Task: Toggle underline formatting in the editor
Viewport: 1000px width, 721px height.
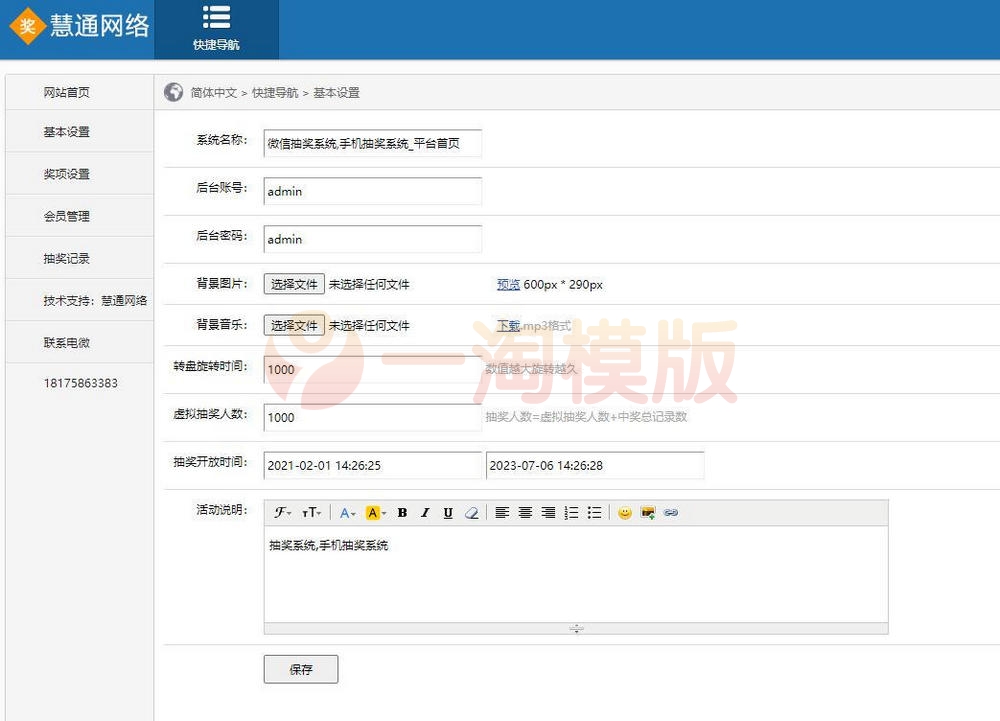Action: point(448,512)
